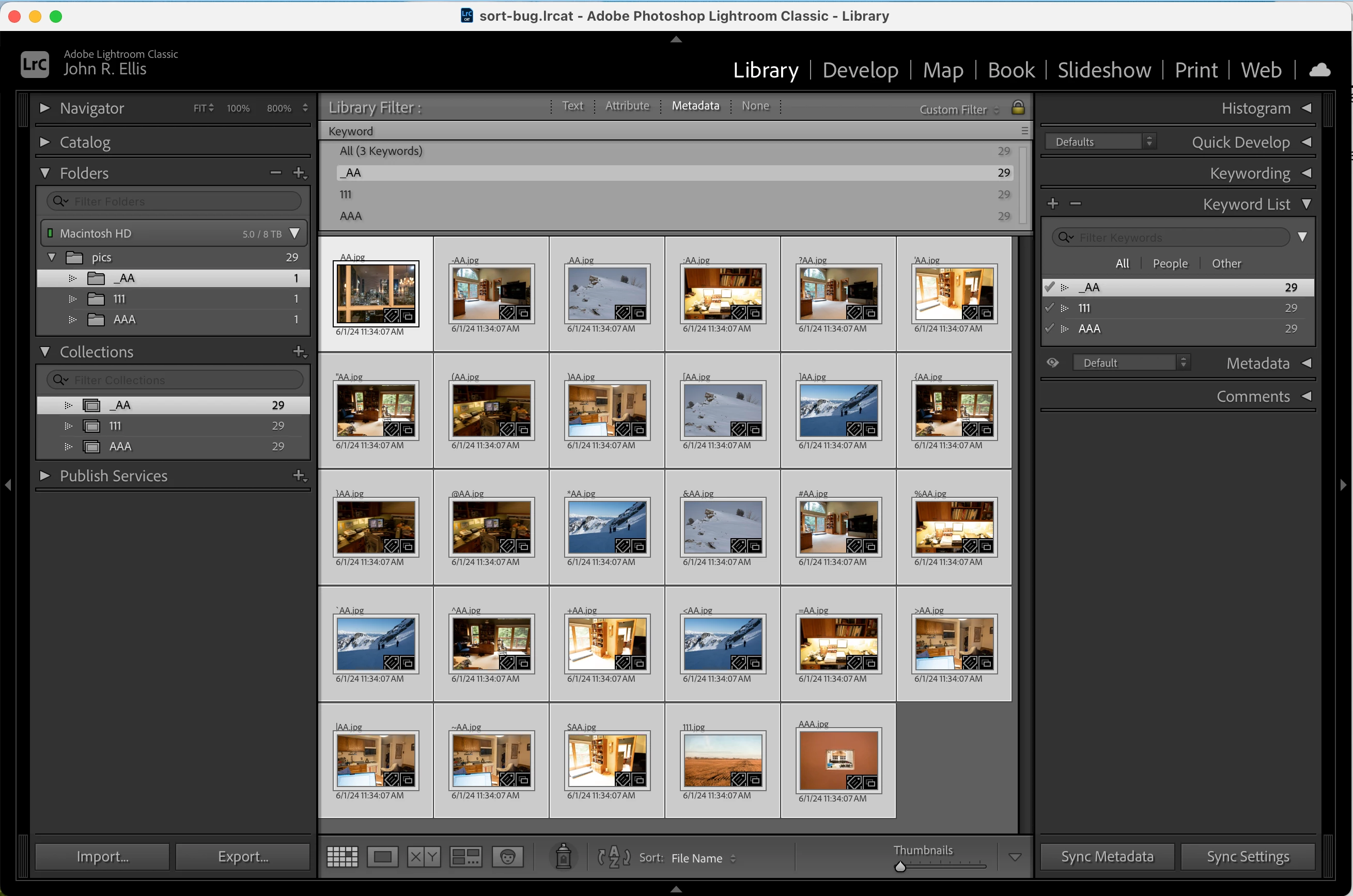
Task: Switch to Grid view mode
Action: [x=342, y=857]
